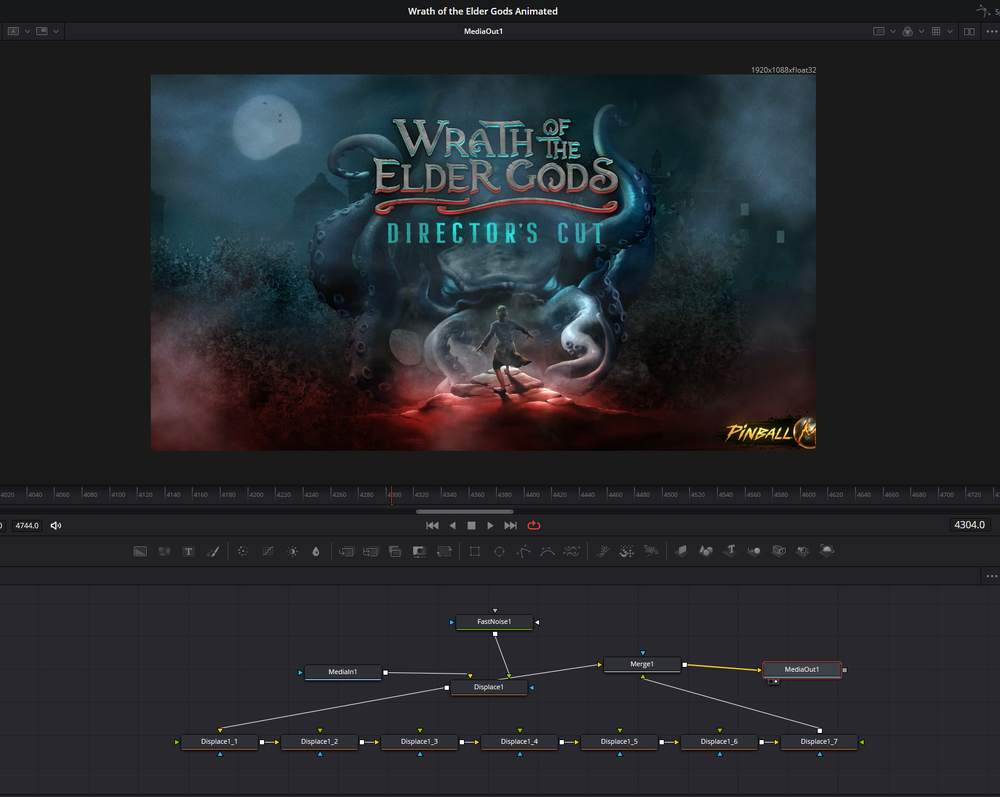
Task: Play the composition in reverse
Action: click(453, 525)
